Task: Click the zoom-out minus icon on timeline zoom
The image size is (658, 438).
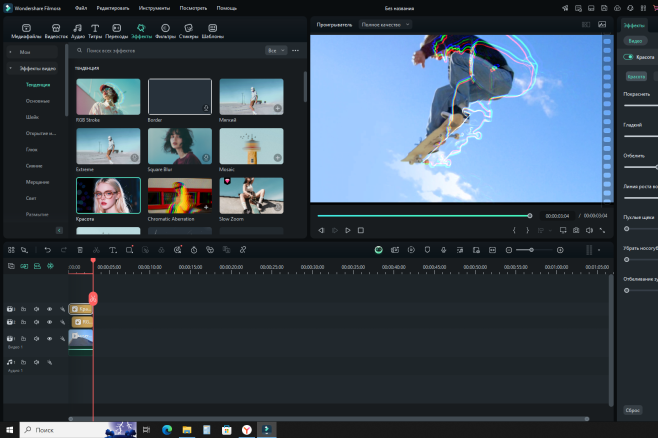Action: tap(509, 250)
